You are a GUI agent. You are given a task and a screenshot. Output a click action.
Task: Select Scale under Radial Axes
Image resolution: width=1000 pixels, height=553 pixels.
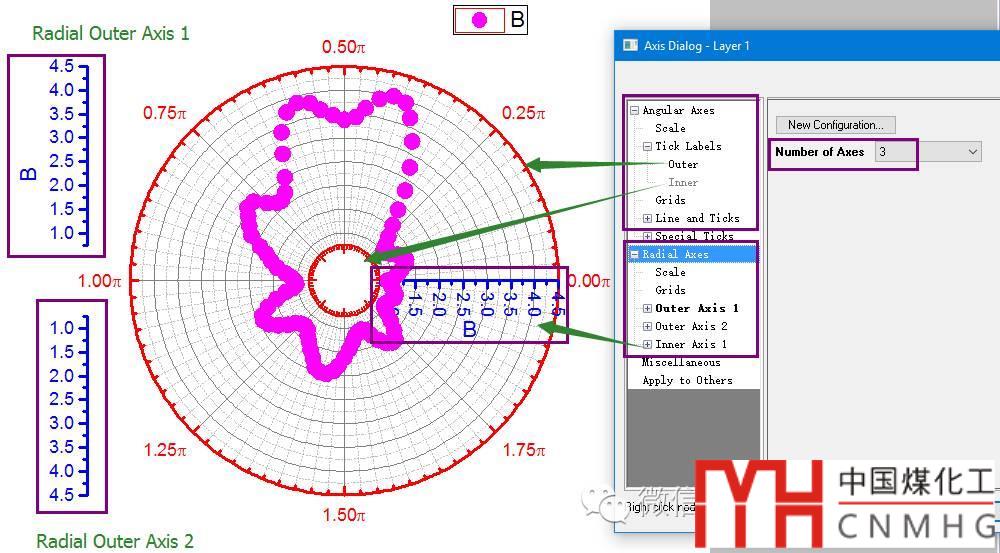coord(670,272)
